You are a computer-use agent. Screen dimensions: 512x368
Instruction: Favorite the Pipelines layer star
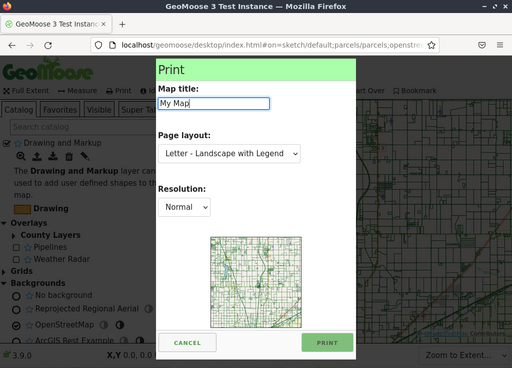point(28,247)
